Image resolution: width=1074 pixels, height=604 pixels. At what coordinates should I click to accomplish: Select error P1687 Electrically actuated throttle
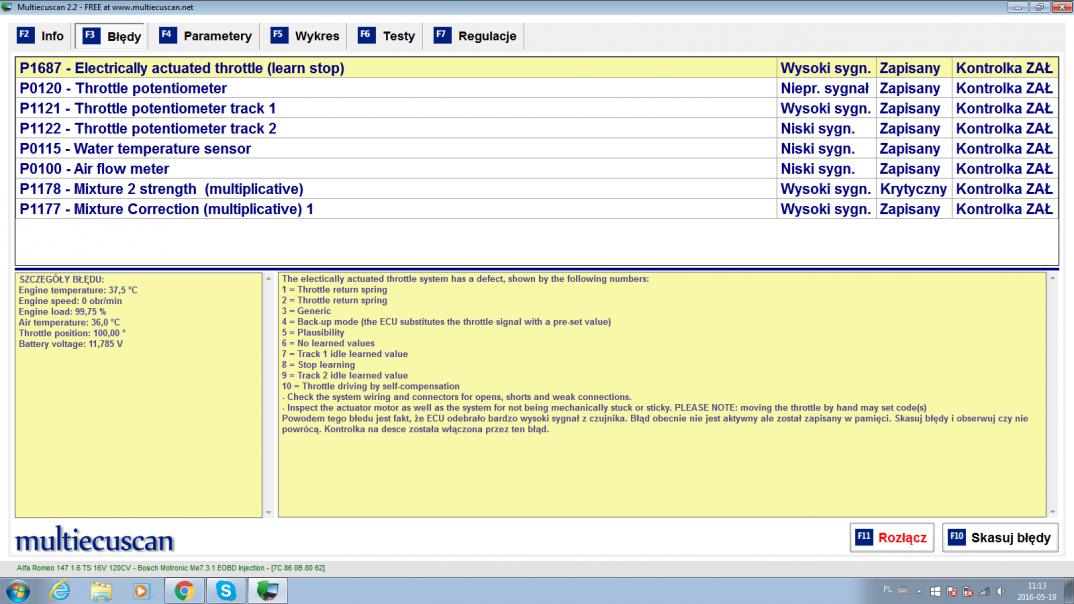click(x=536, y=68)
